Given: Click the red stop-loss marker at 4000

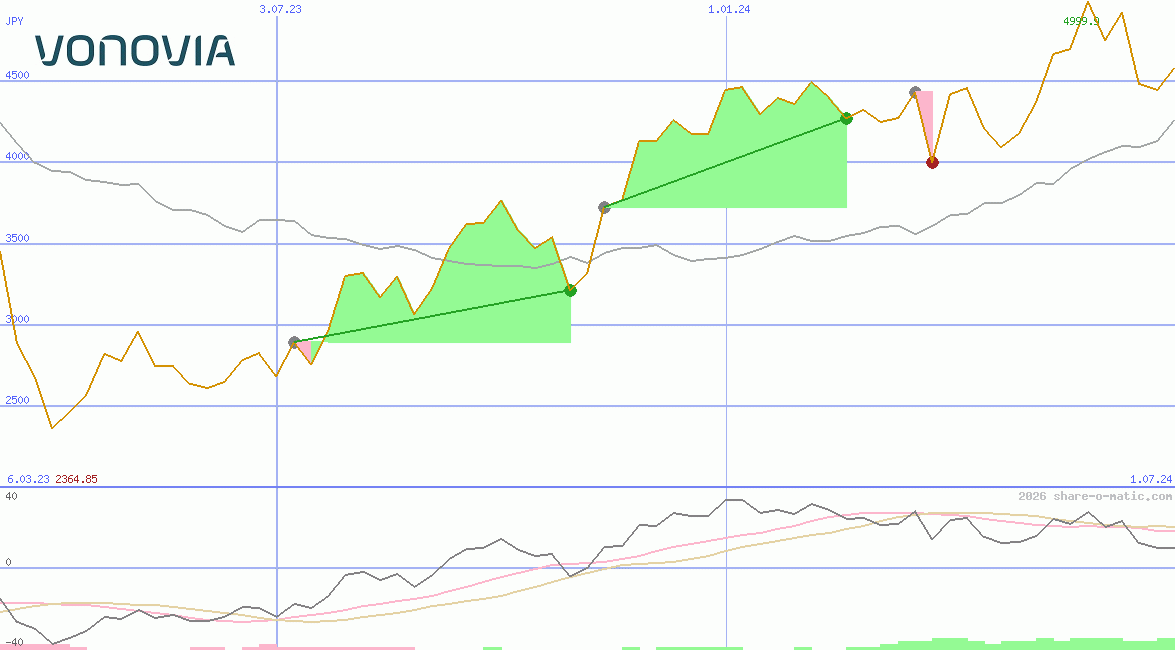Looking at the screenshot, I should tap(932, 162).
